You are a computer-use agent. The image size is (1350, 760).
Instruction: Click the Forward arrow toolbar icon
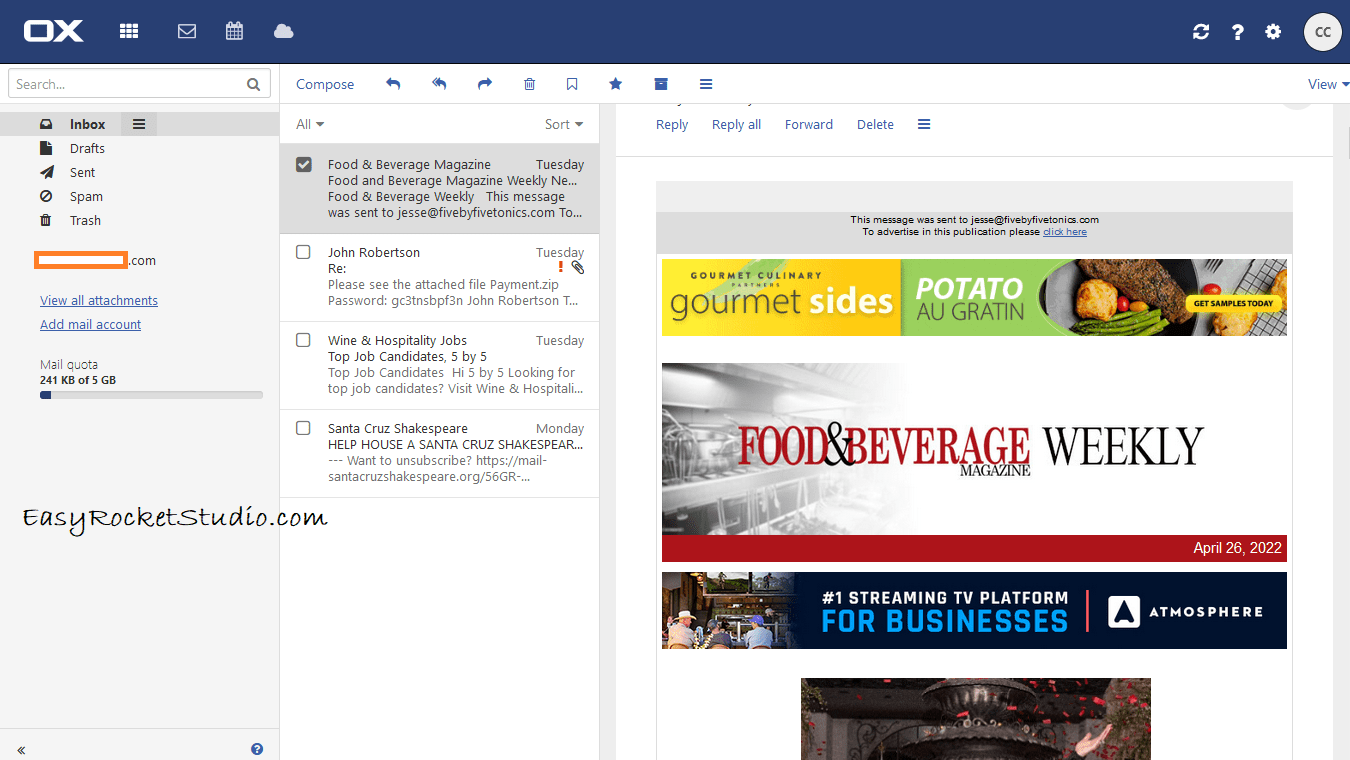[x=485, y=84]
